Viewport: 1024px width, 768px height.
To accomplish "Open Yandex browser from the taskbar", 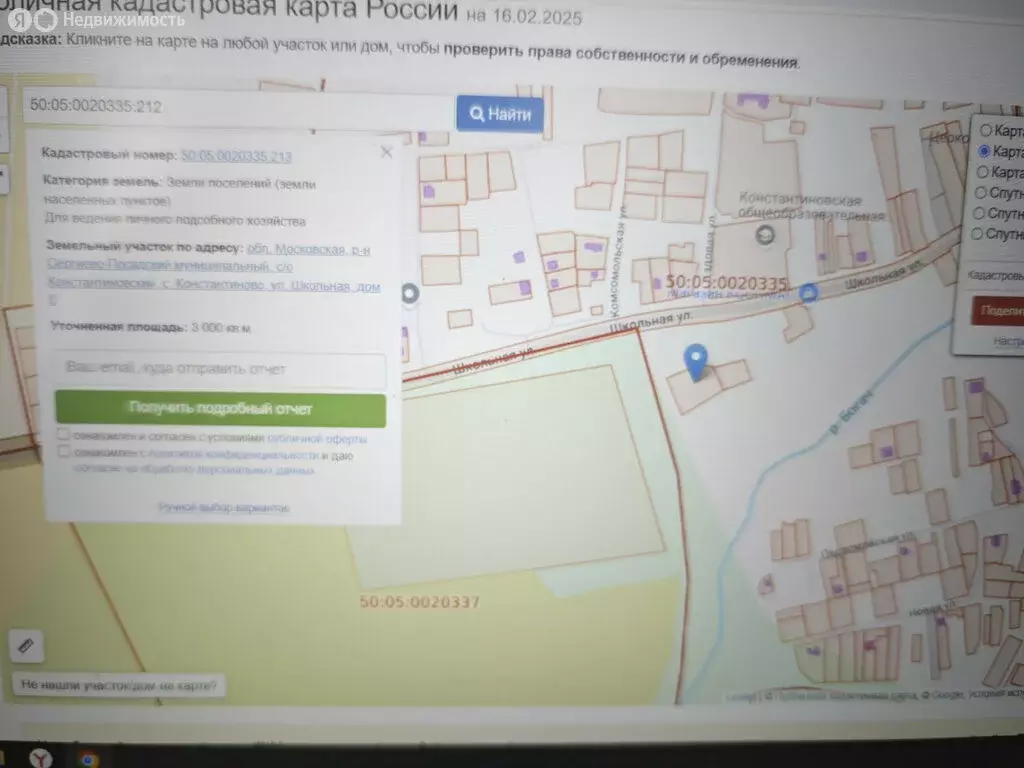I will (x=41, y=760).
